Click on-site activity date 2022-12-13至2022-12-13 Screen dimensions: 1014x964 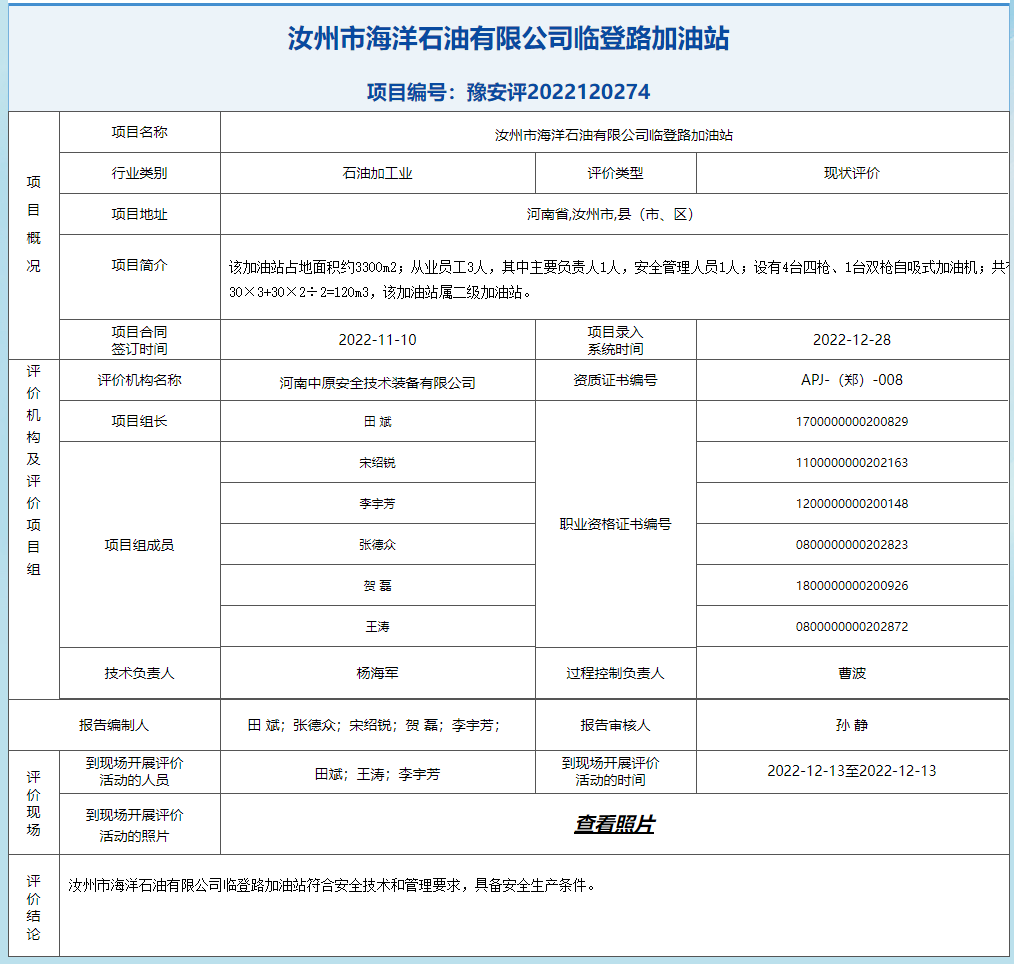coord(851,771)
